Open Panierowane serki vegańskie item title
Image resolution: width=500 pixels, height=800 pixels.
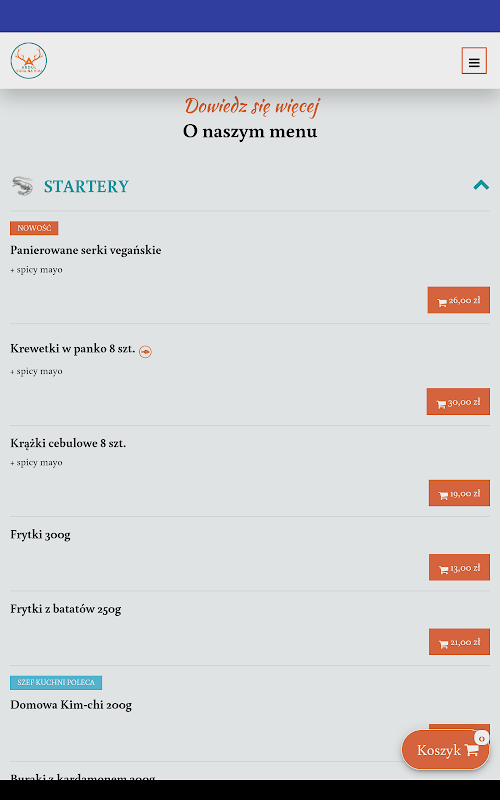(x=86, y=250)
